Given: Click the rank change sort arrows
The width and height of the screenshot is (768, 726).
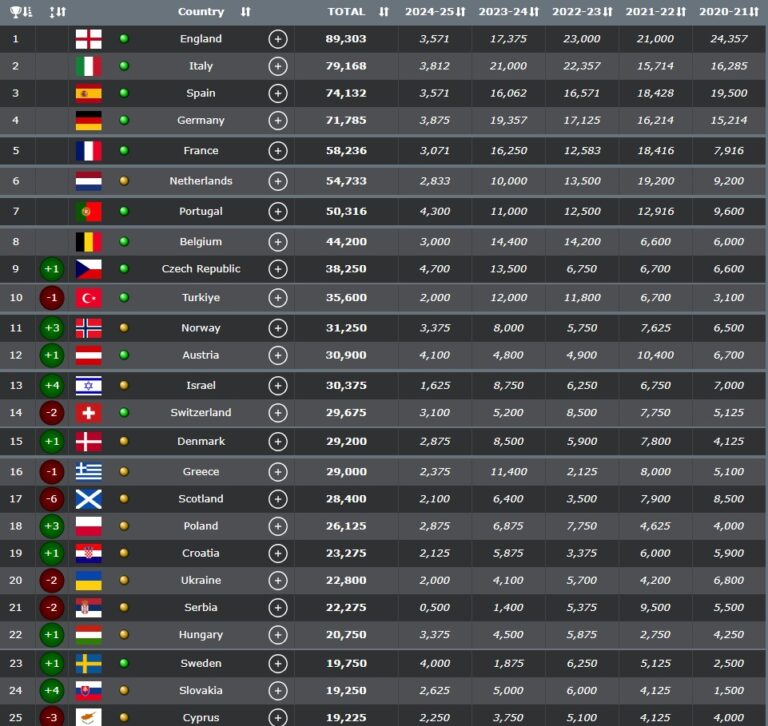Looking at the screenshot, I should tap(57, 12).
